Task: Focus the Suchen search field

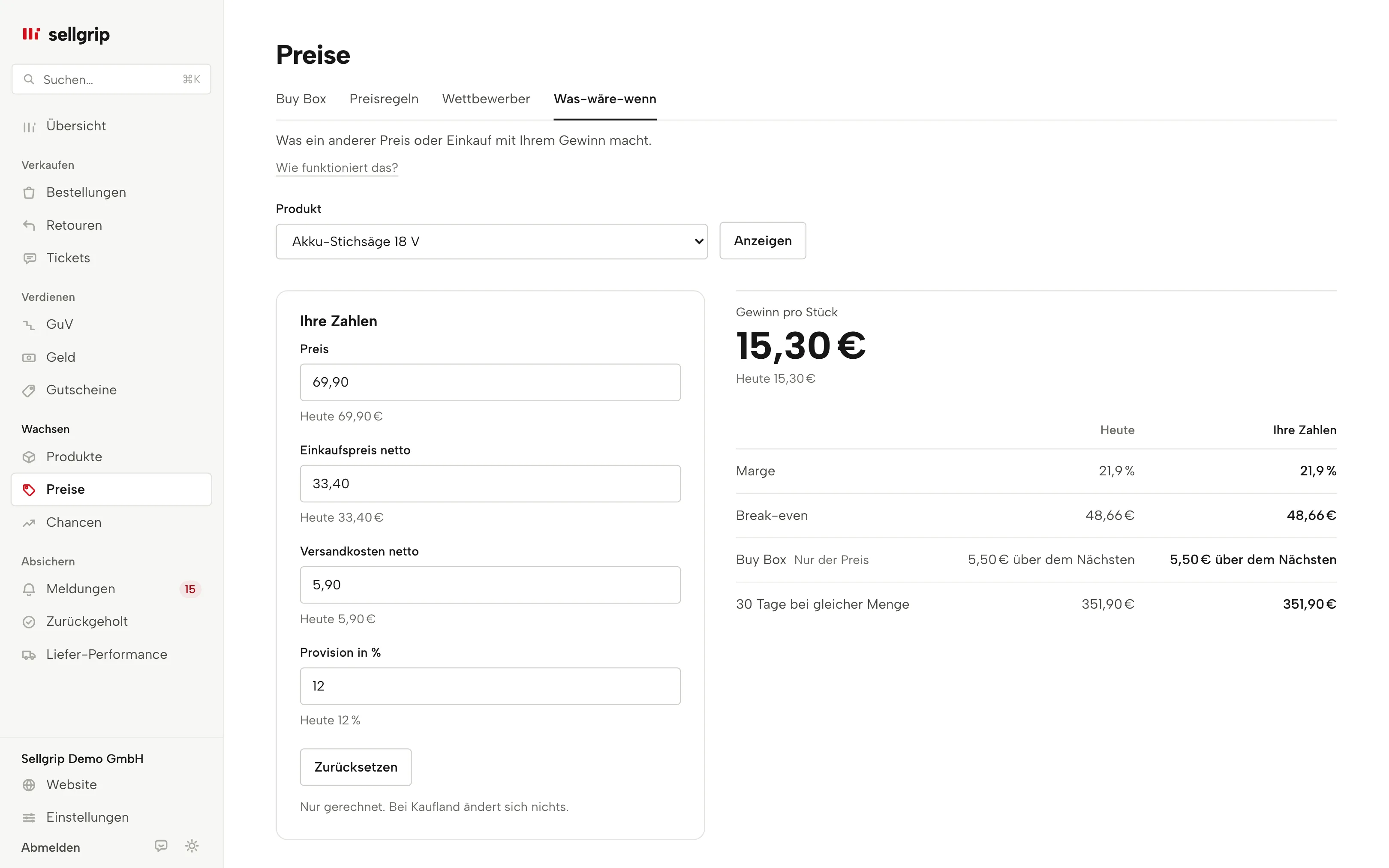Action: pyautogui.click(x=111, y=79)
